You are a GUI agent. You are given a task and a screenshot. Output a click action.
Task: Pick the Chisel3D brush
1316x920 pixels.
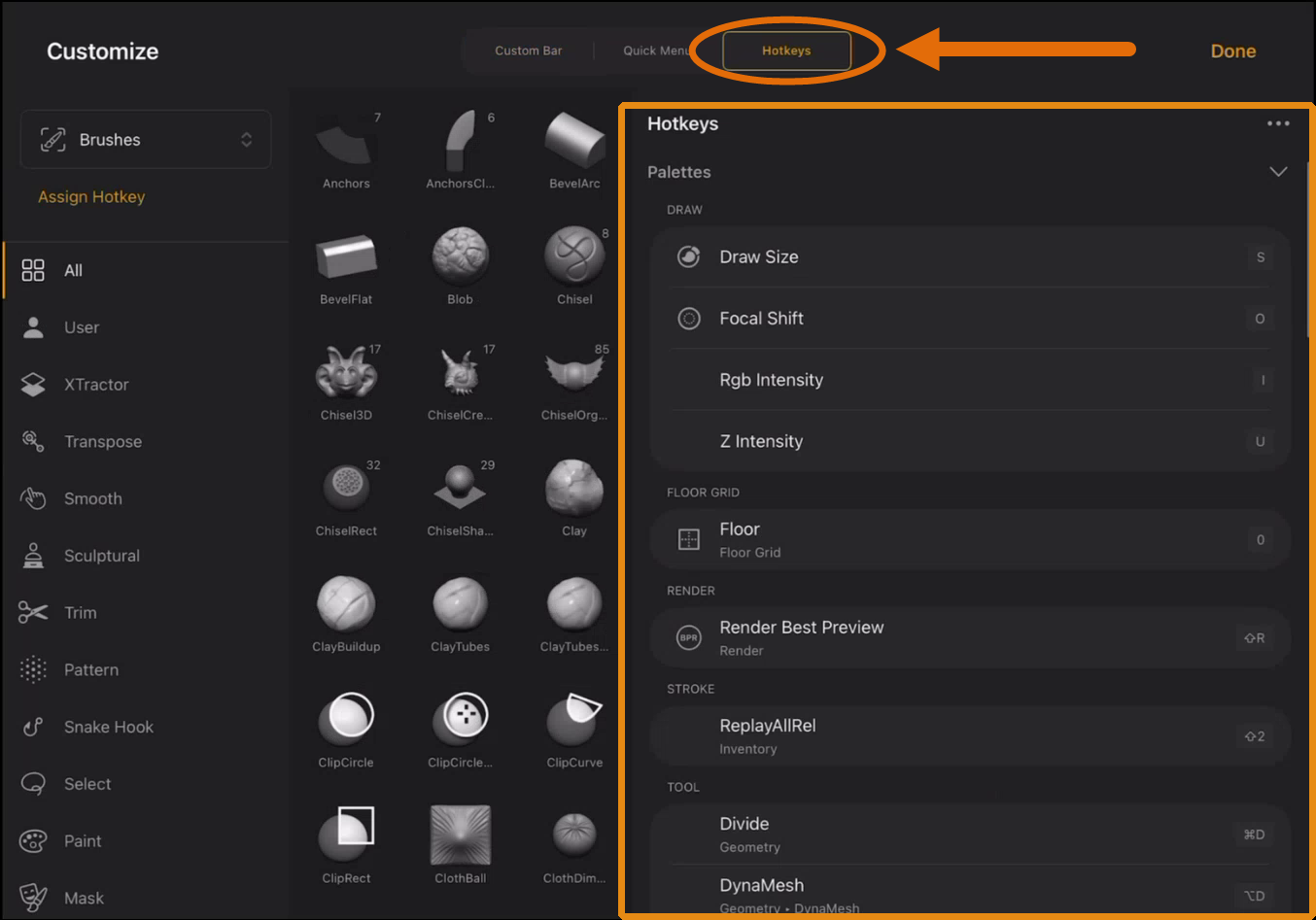coord(346,375)
